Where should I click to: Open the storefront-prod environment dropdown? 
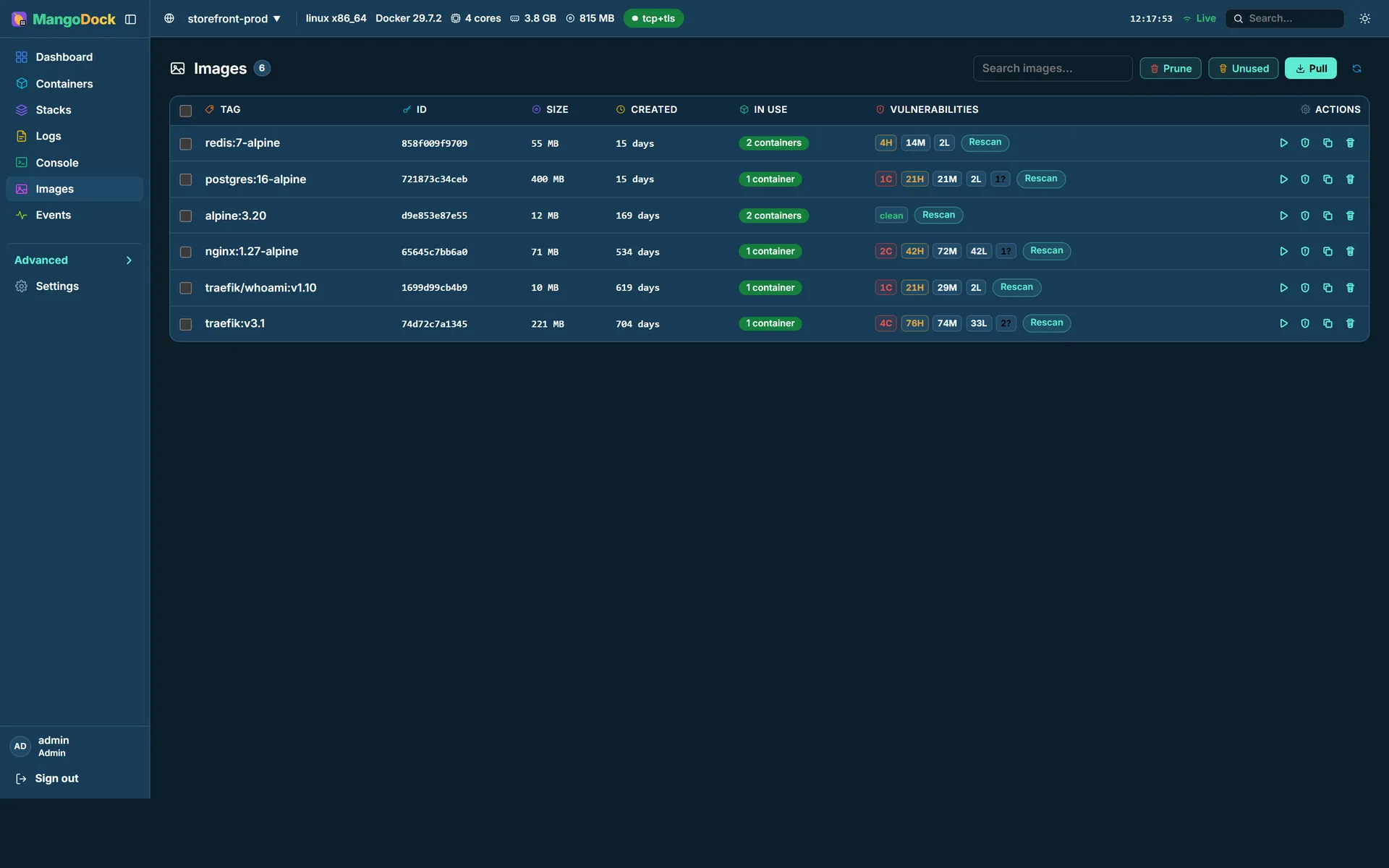tap(233, 19)
